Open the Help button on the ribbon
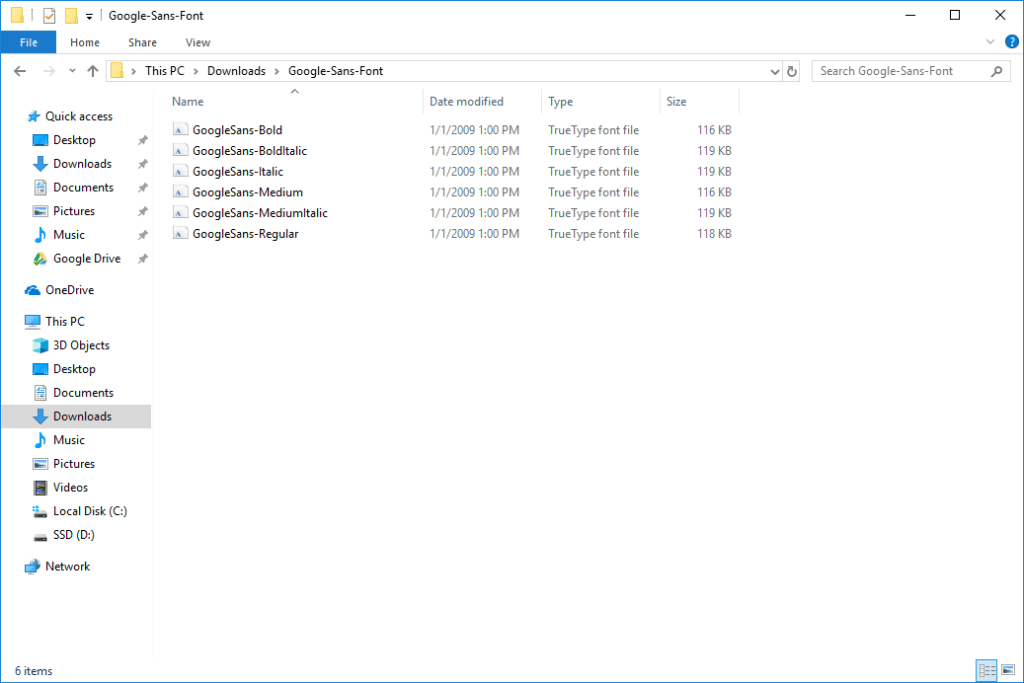The height and width of the screenshot is (683, 1024). coord(1010,41)
